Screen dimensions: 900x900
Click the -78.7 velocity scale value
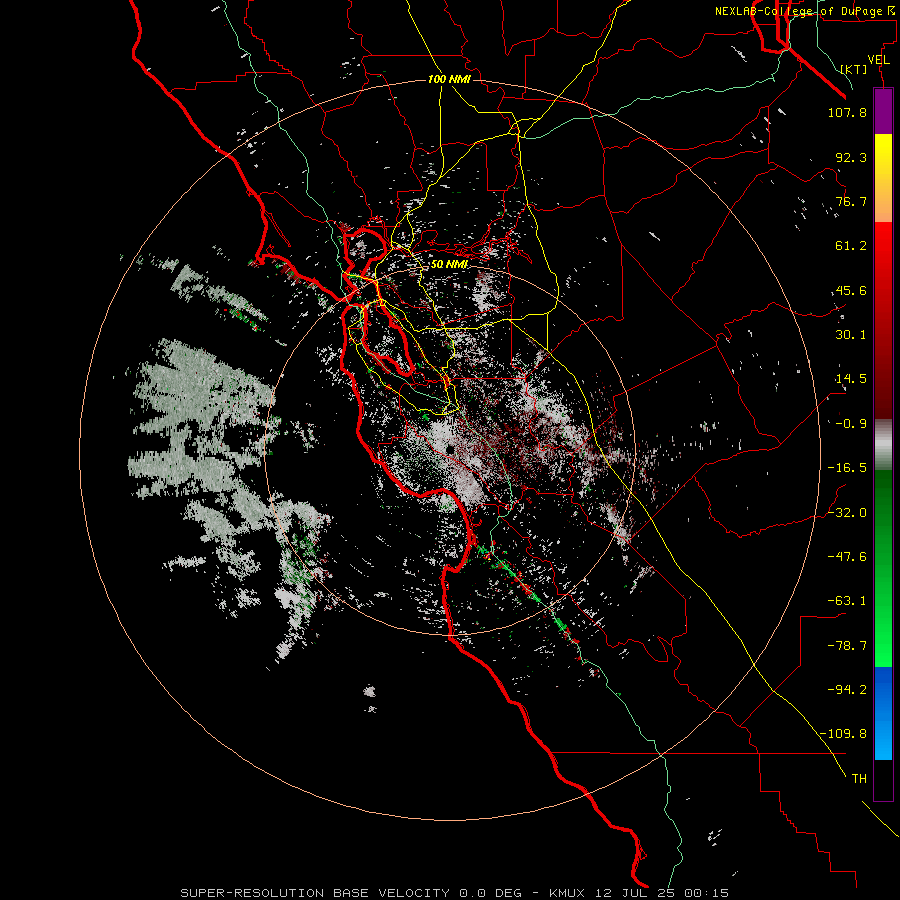(847, 646)
